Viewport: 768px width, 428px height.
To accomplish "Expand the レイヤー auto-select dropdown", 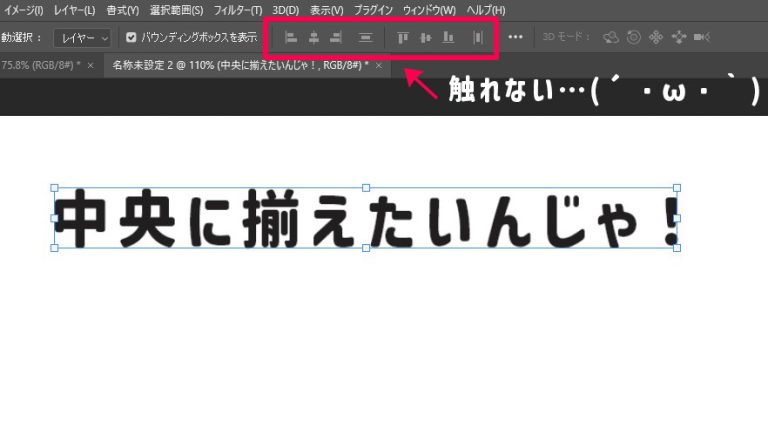I will pos(85,37).
